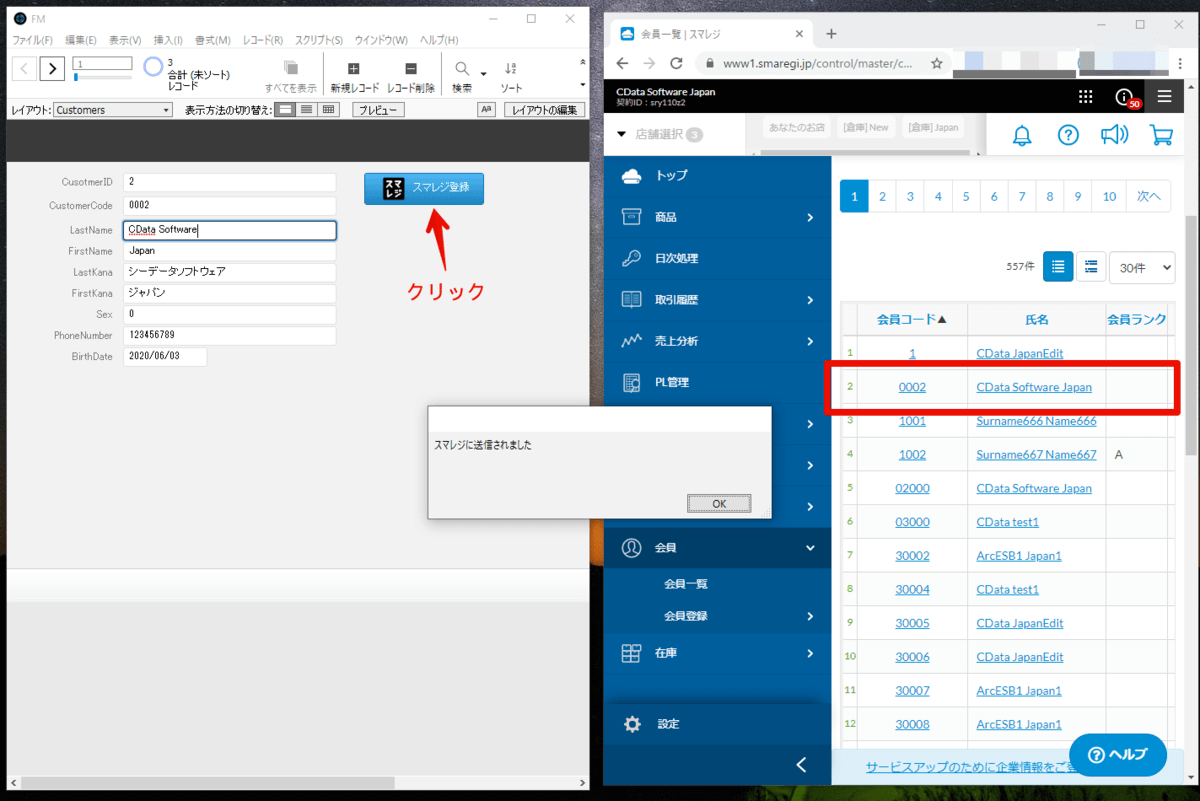This screenshot has height=801, width=1200.
Task: Open the Customers layout dropdown
Action: click(113, 110)
